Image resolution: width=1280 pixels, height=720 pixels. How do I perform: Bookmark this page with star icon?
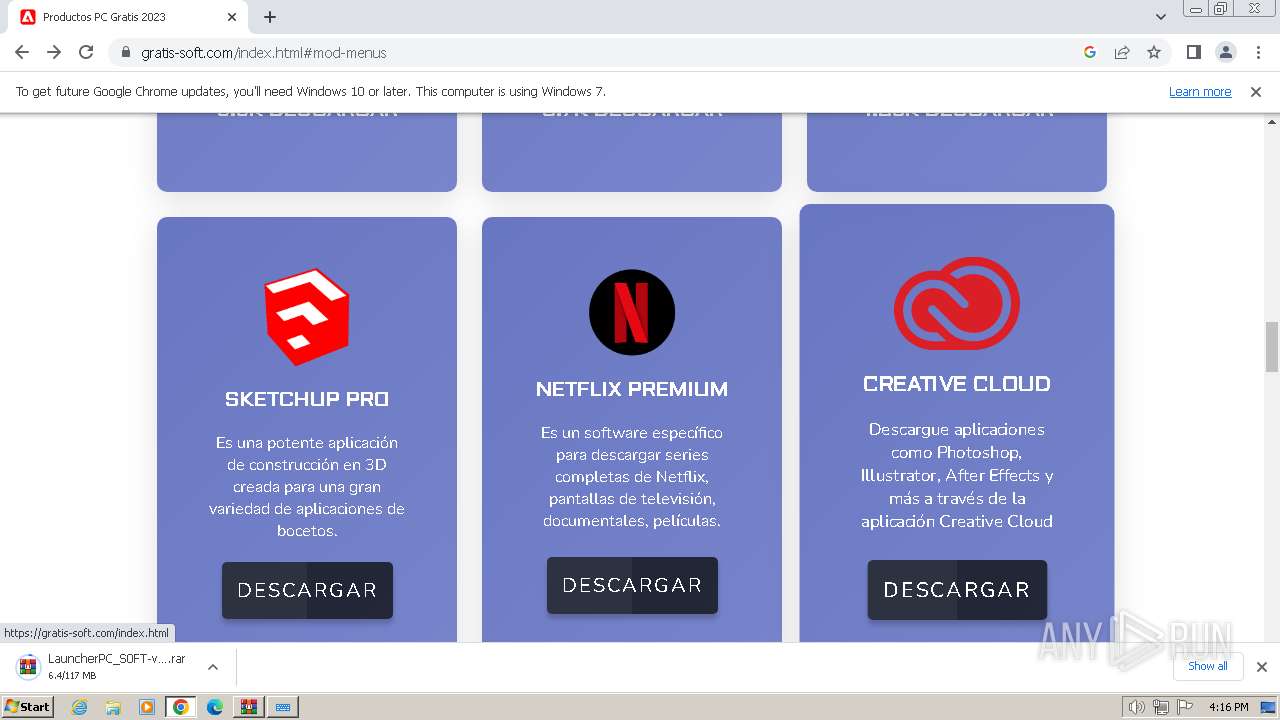(x=1154, y=52)
